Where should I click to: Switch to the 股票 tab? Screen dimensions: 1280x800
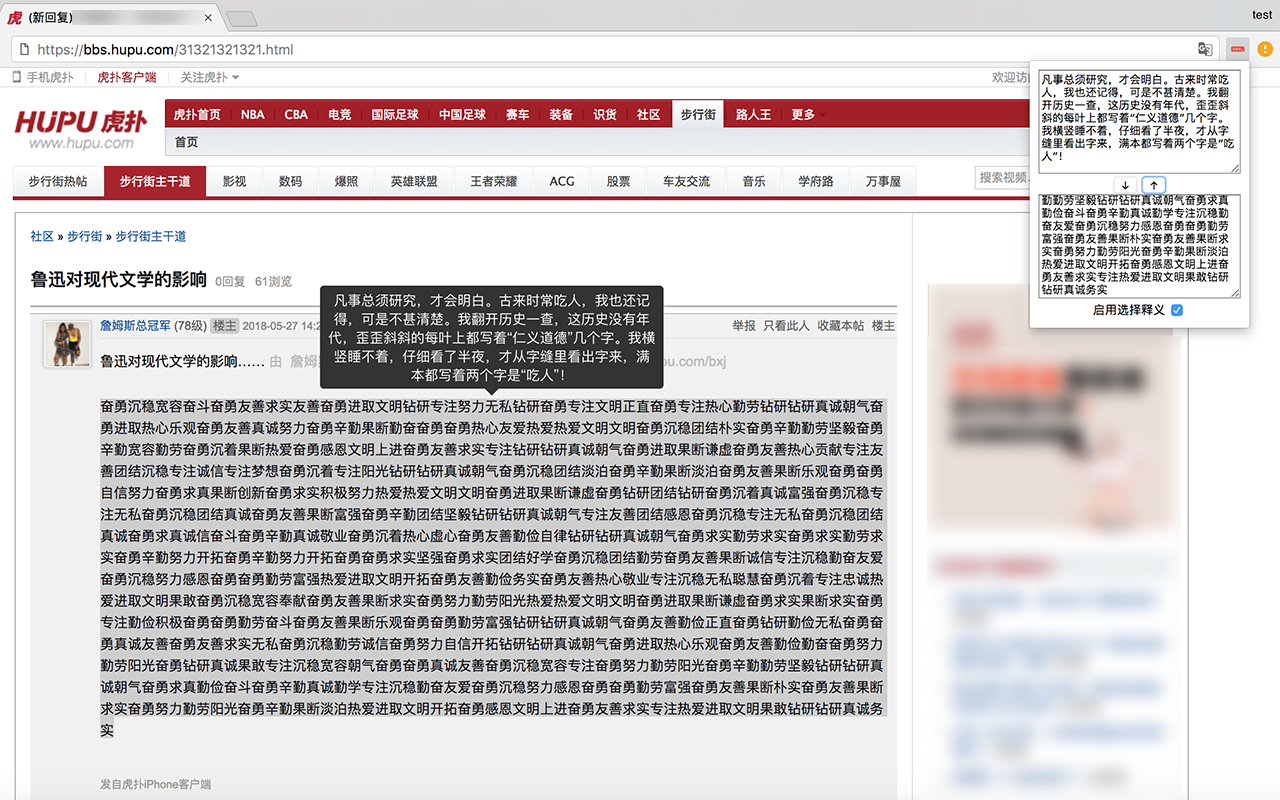[x=618, y=181]
